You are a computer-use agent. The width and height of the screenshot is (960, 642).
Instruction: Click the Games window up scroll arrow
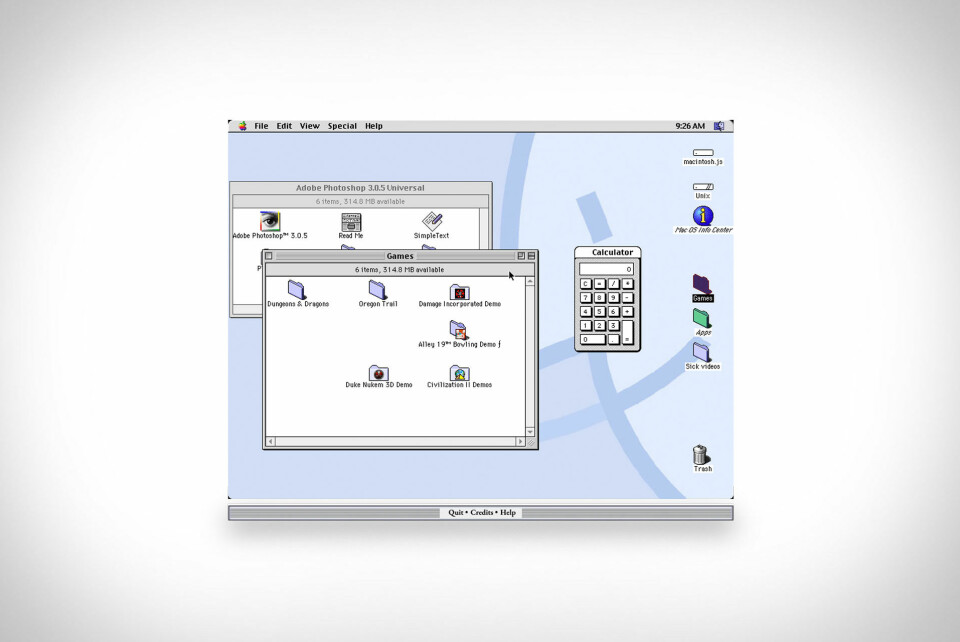530,281
